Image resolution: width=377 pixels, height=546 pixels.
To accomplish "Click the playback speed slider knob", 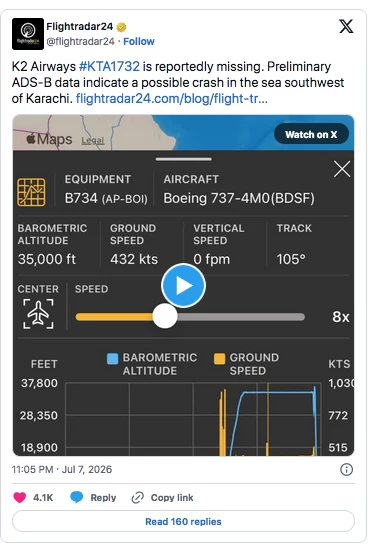I will [x=165, y=316].
